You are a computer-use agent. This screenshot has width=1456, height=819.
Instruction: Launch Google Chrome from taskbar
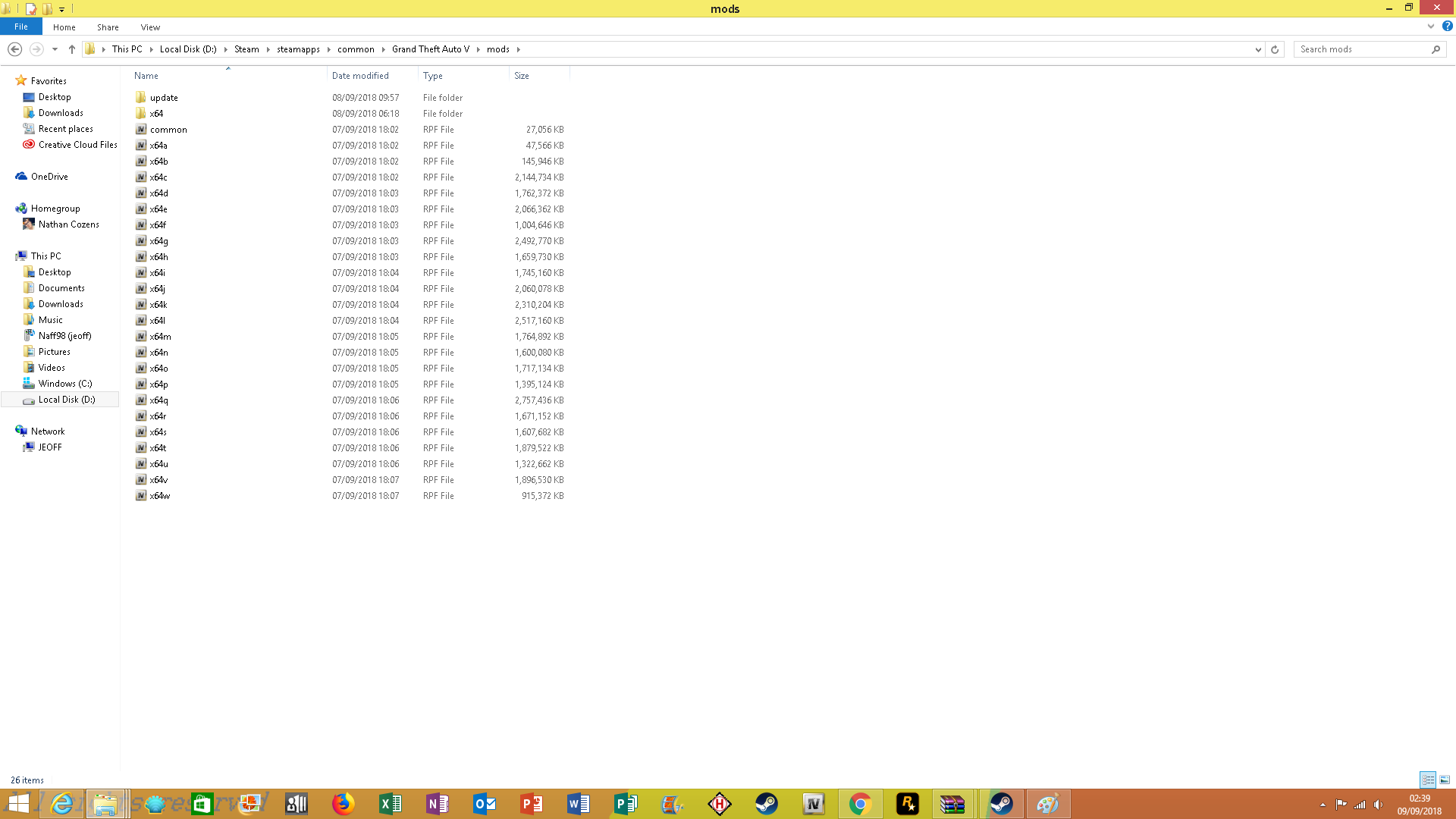pyautogui.click(x=860, y=804)
